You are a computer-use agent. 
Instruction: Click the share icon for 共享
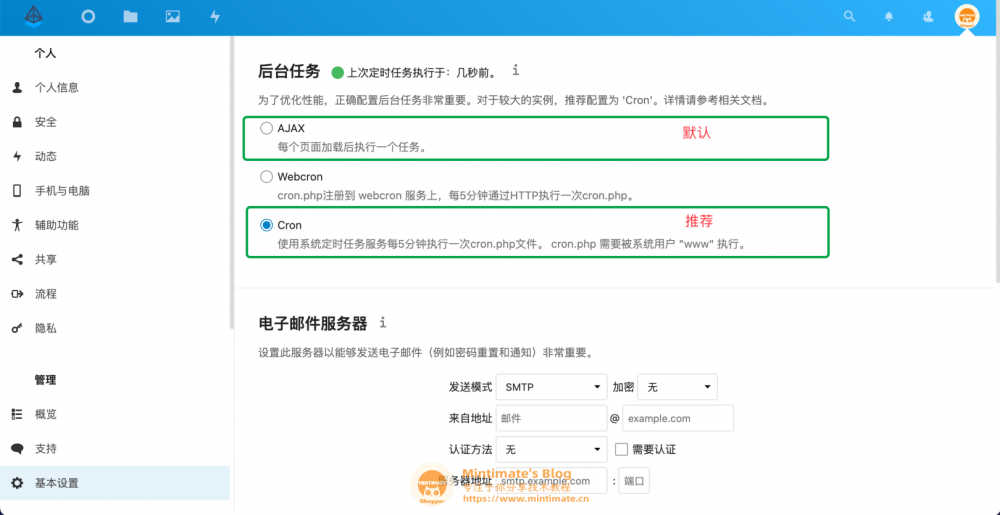click(17, 259)
